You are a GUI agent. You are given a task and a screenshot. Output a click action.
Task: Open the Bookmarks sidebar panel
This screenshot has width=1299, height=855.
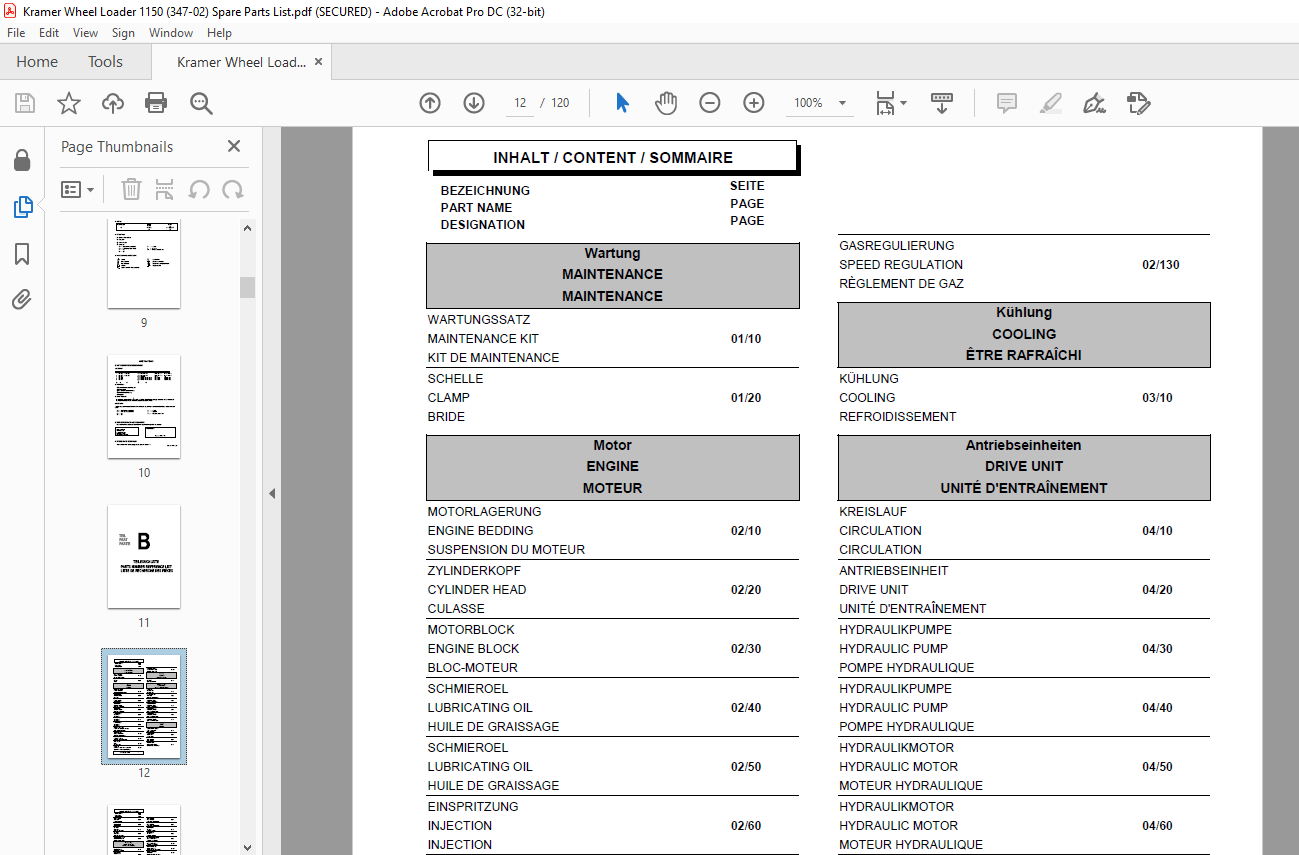tap(22, 254)
